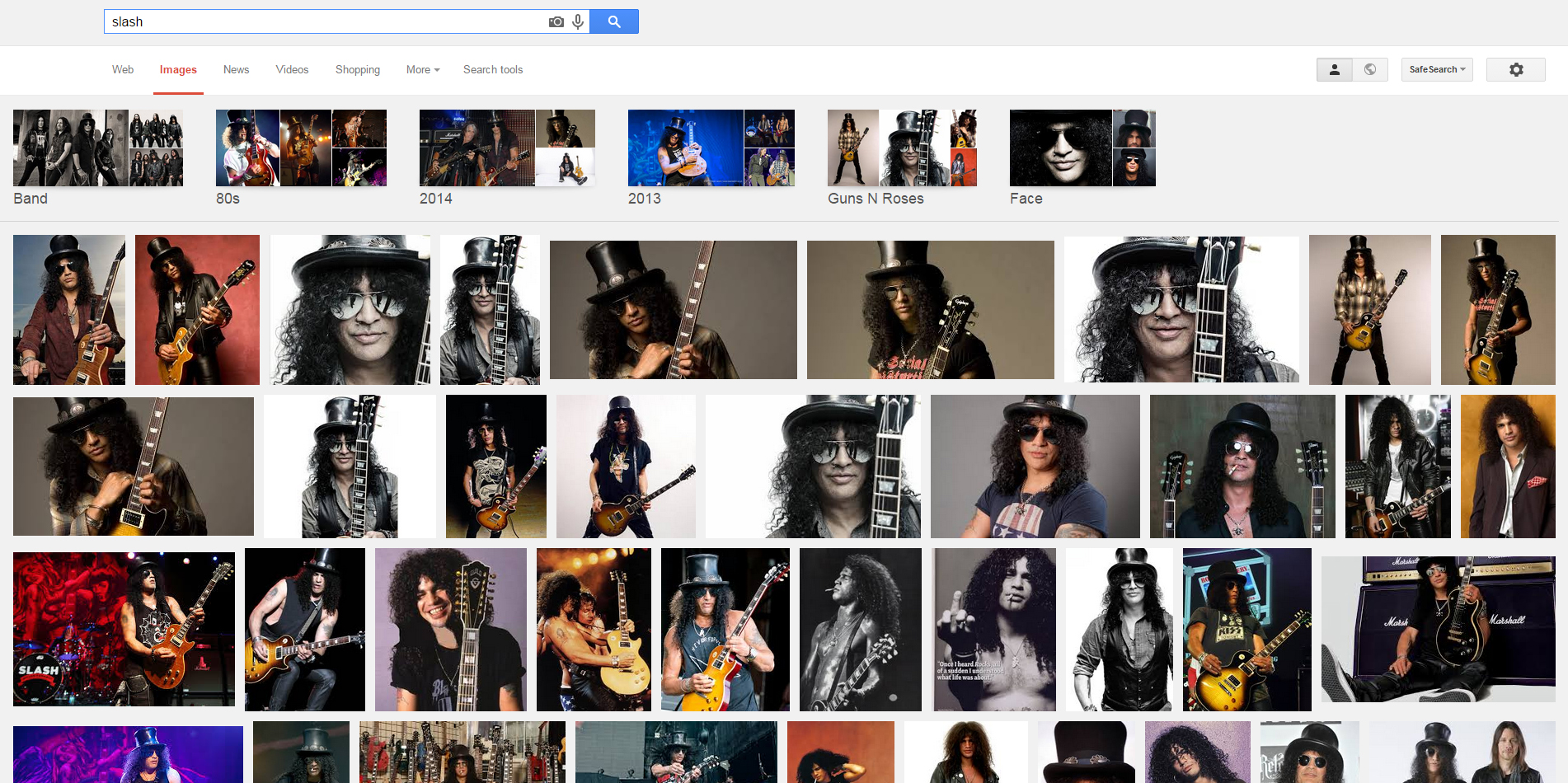Open Search tools options
Screen dimensions: 1568x783
pyautogui.click(x=493, y=70)
